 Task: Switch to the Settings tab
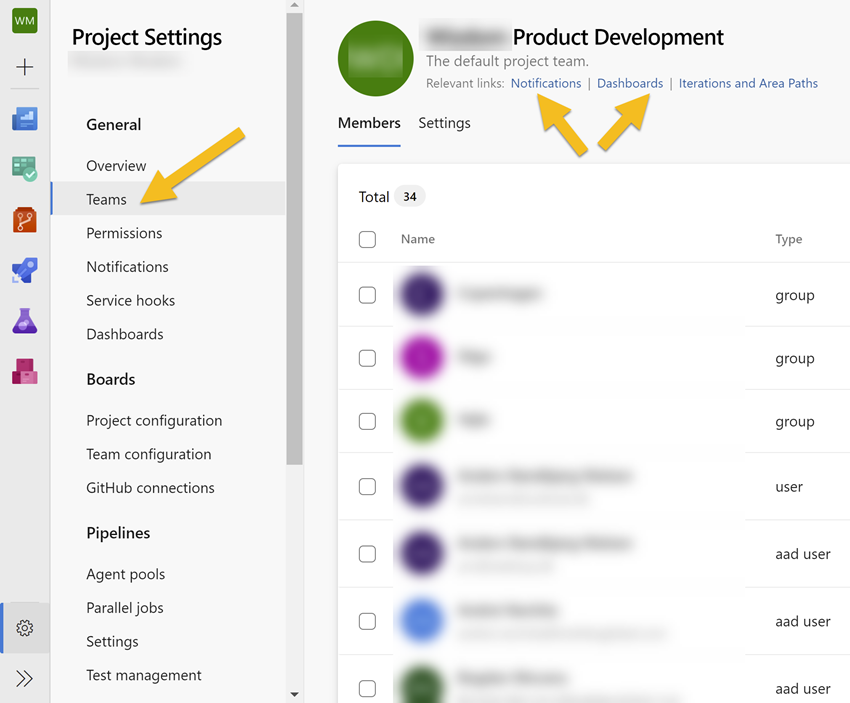pos(444,123)
